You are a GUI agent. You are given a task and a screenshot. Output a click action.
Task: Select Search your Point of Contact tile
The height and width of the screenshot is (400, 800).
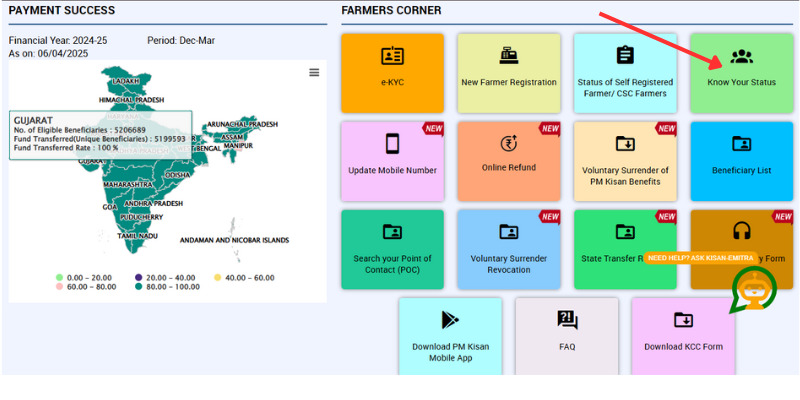[x=392, y=249]
